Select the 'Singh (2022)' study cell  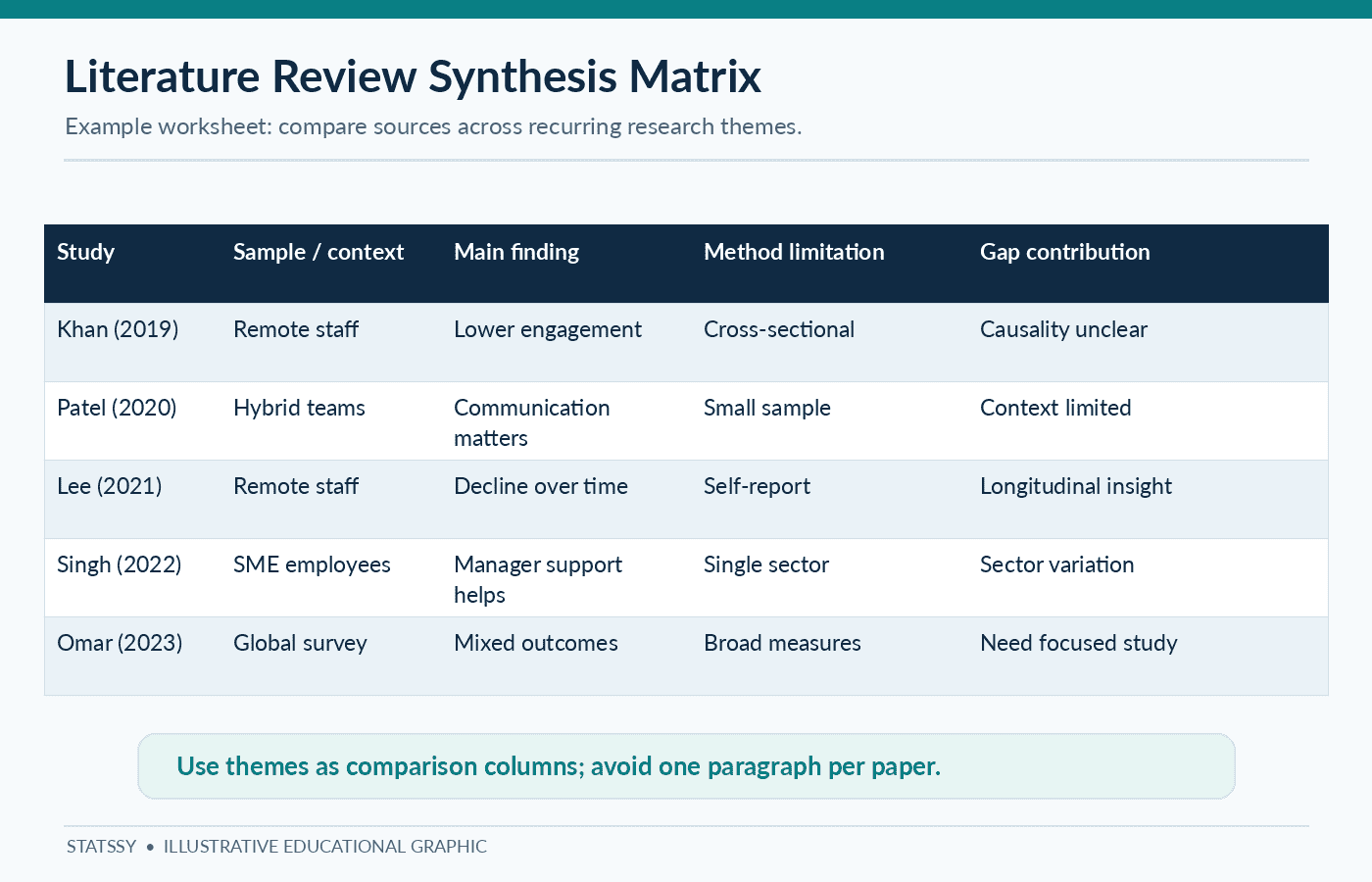[x=120, y=565]
